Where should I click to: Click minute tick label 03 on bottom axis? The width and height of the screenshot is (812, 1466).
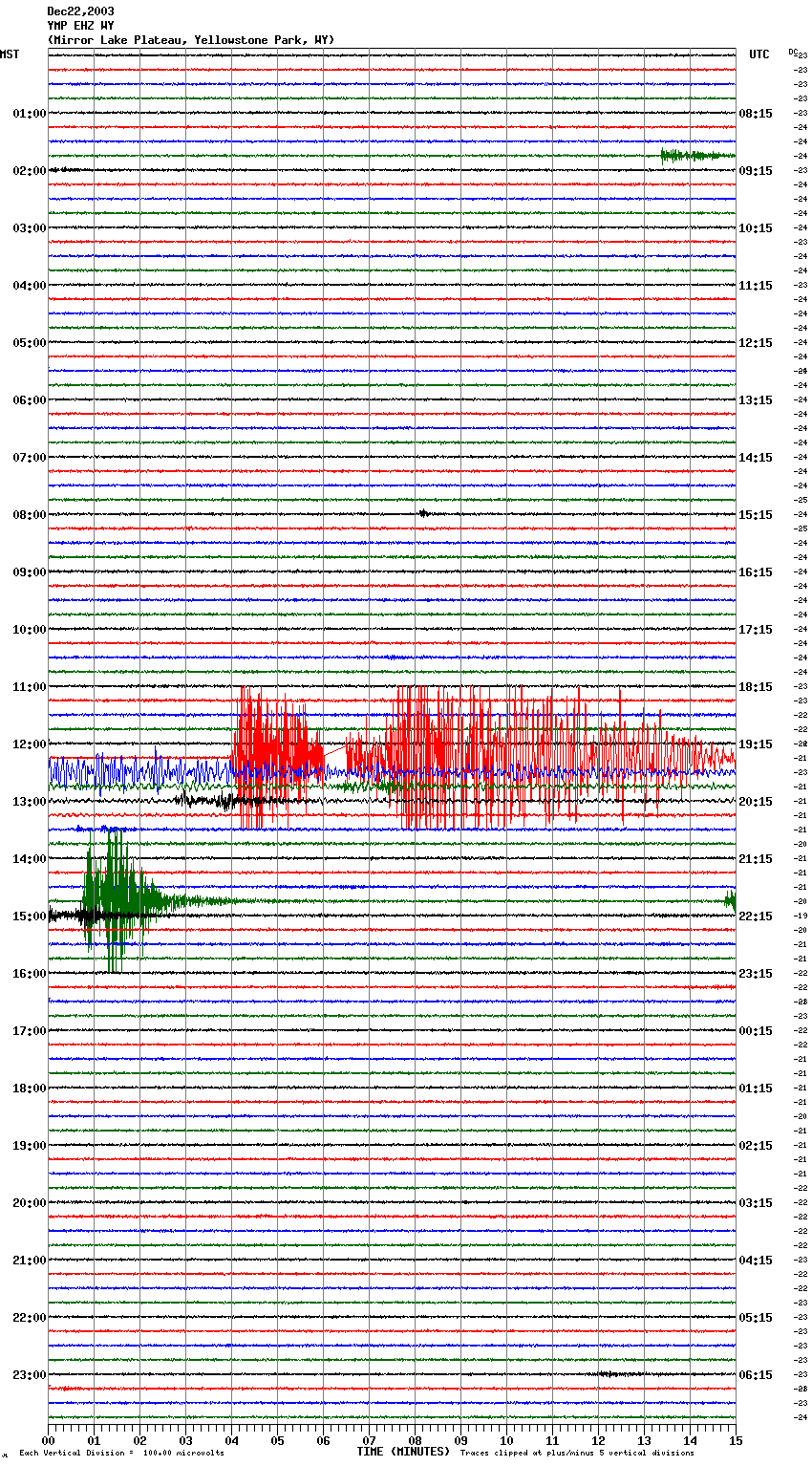click(185, 1440)
